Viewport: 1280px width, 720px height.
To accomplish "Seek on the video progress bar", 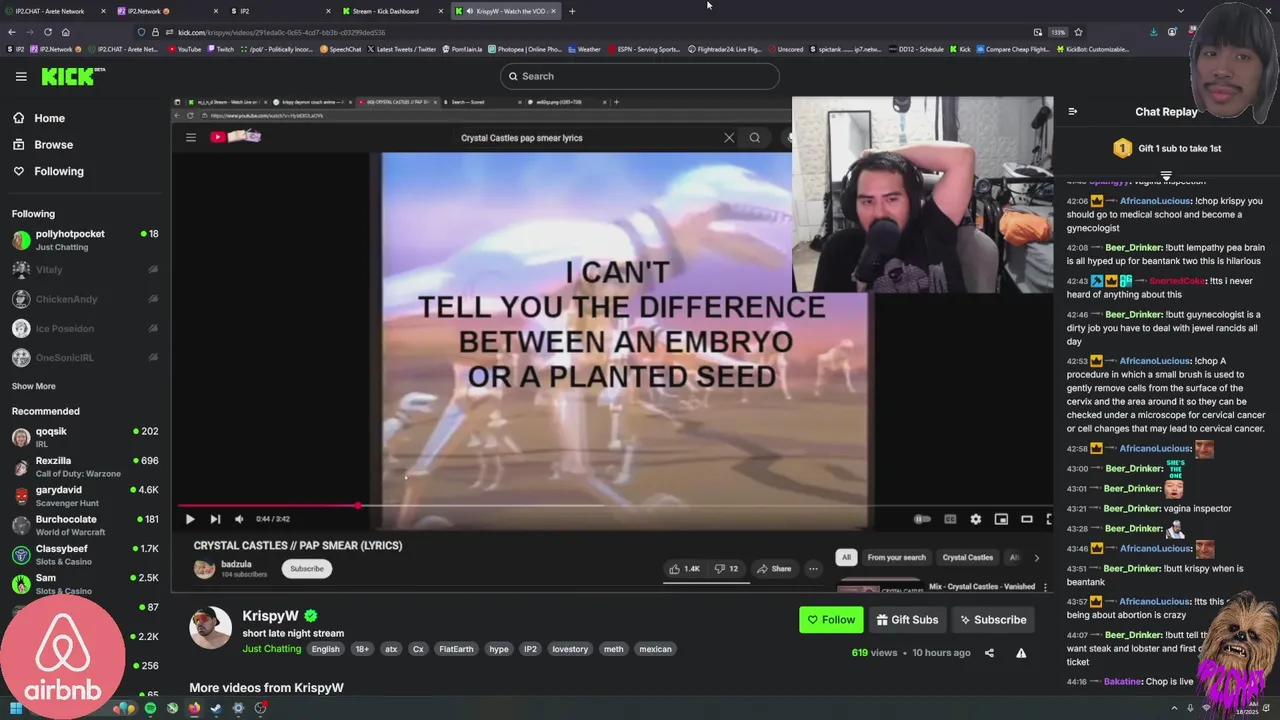I will coord(613,505).
